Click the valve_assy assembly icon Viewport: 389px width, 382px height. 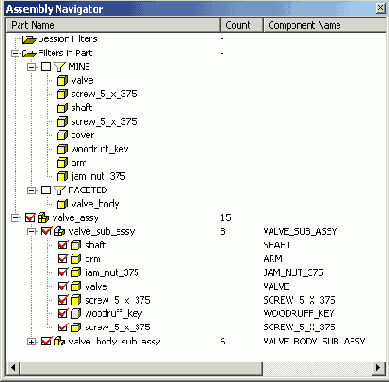click(43, 218)
